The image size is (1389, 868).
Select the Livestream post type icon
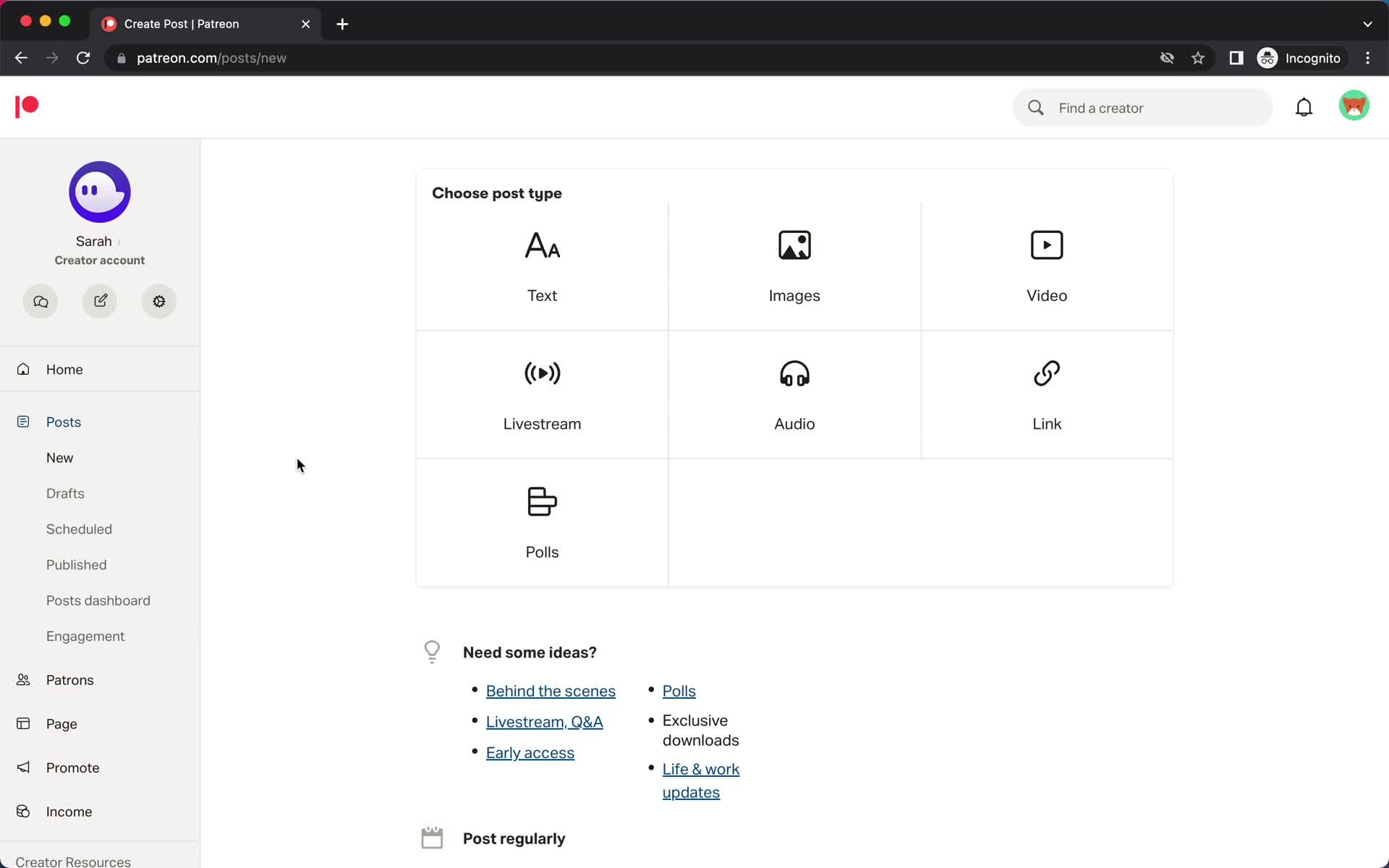(x=542, y=373)
